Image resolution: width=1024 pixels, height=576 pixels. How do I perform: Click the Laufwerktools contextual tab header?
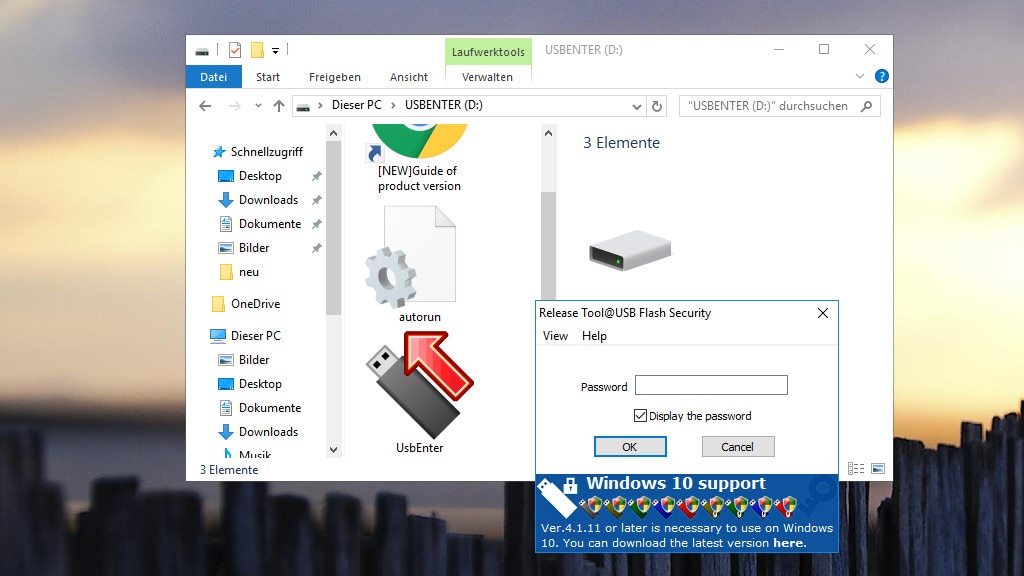[488, 52]
